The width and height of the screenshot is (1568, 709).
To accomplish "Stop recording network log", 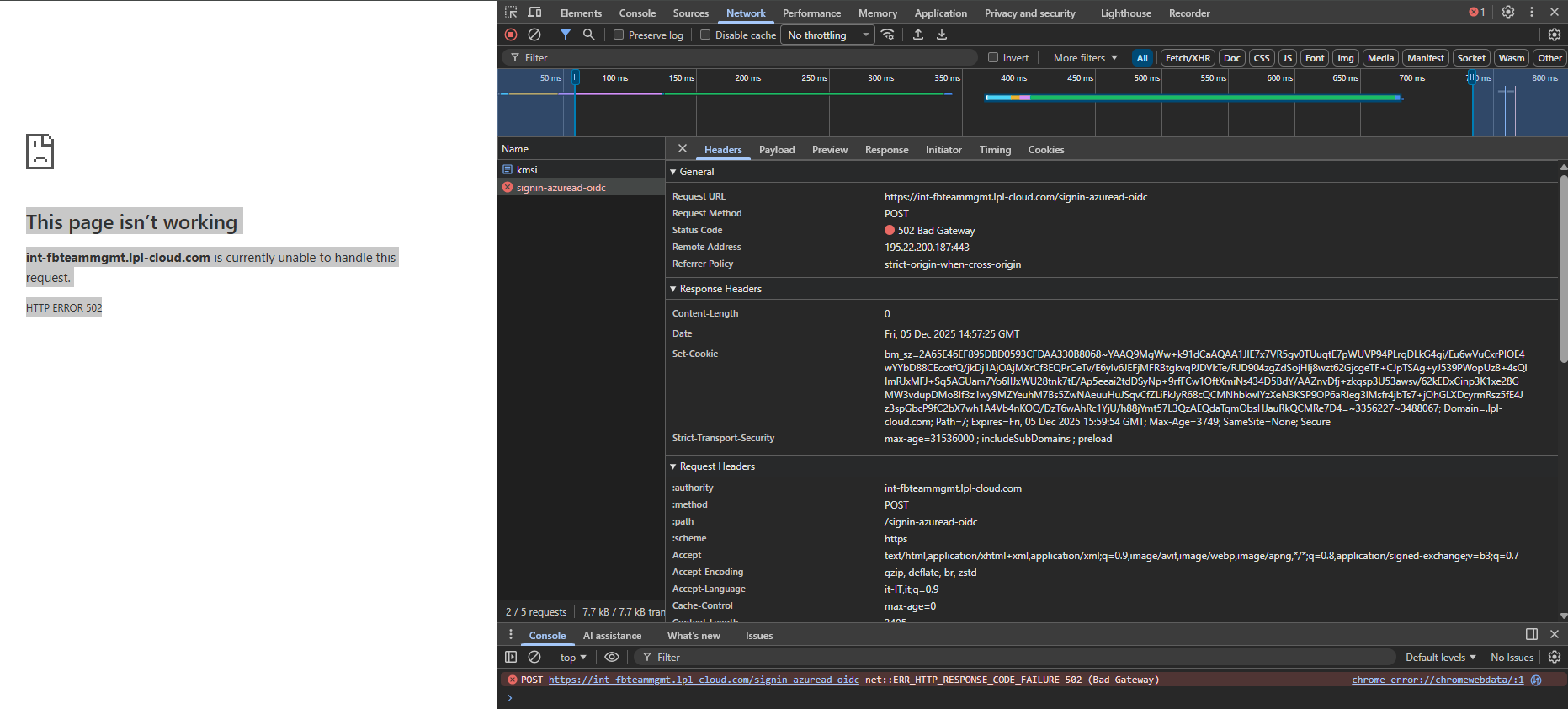I will 511,35.
